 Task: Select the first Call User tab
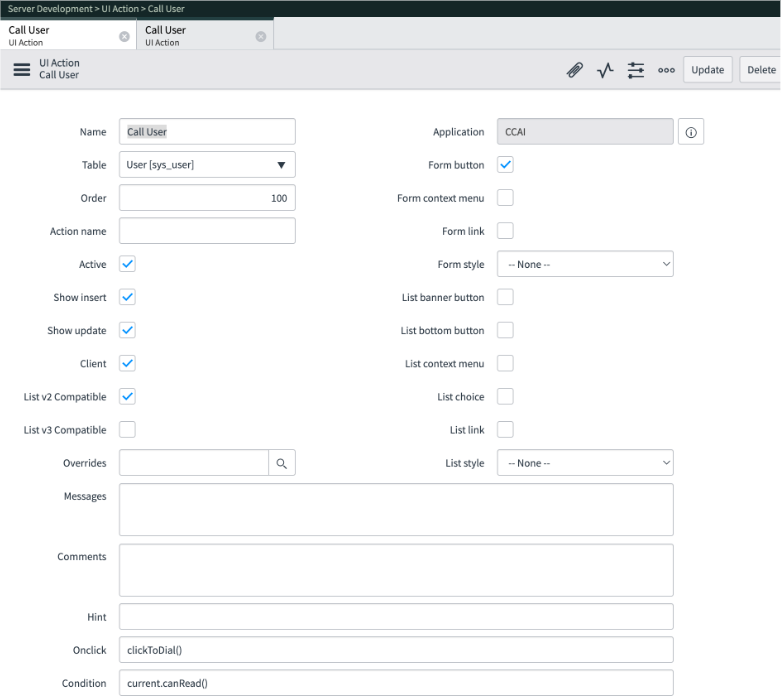(x=55, y=35)
